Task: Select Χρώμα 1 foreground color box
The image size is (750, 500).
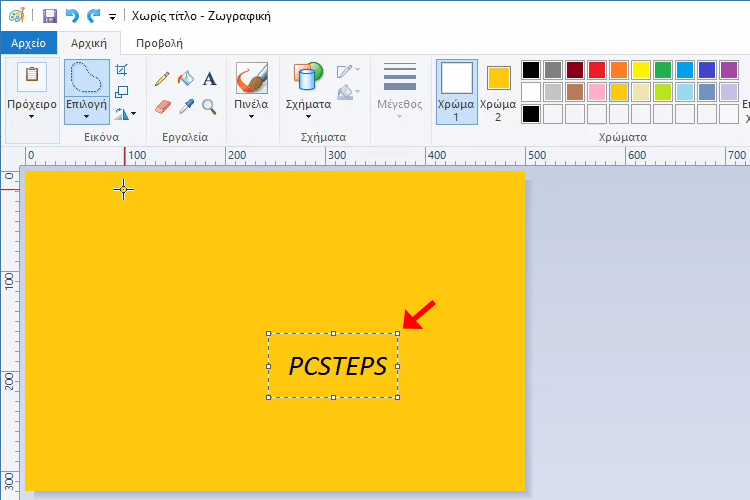Action: [x=456, y=92]
